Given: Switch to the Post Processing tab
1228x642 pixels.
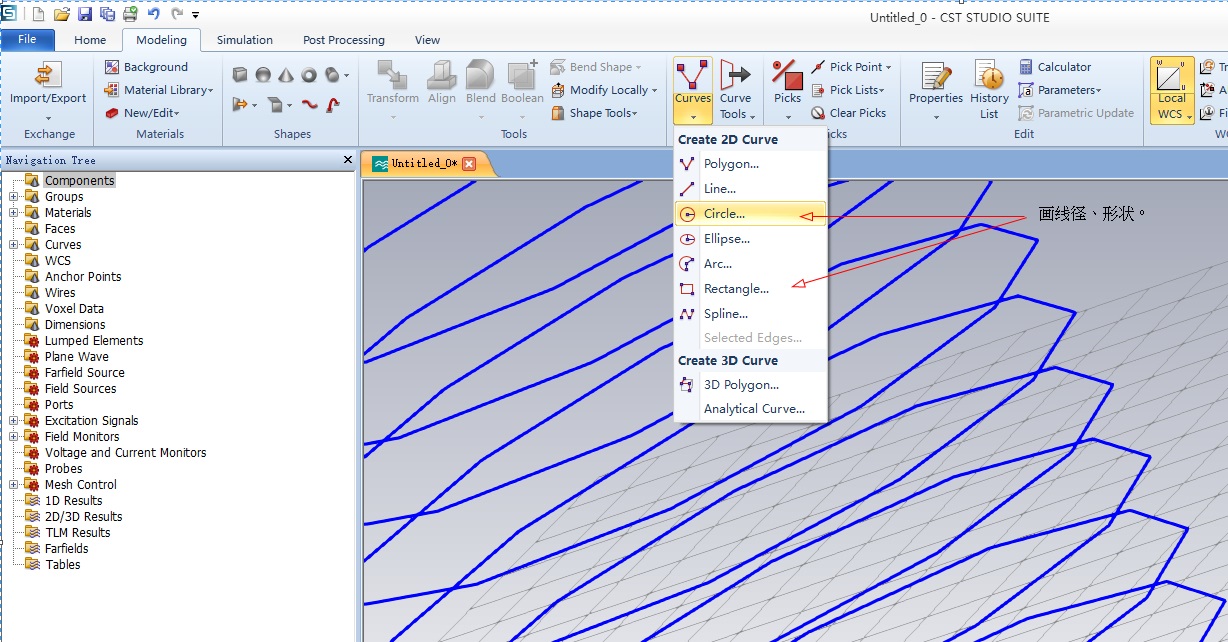Looking at the screenshot, I should tap(344, 40).
